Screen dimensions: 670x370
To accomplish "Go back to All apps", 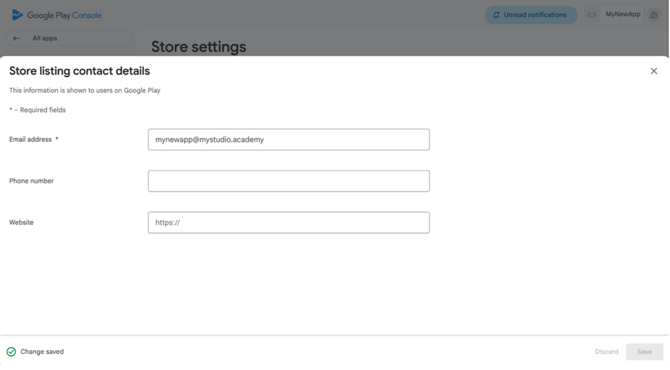I will coord(69,38).
